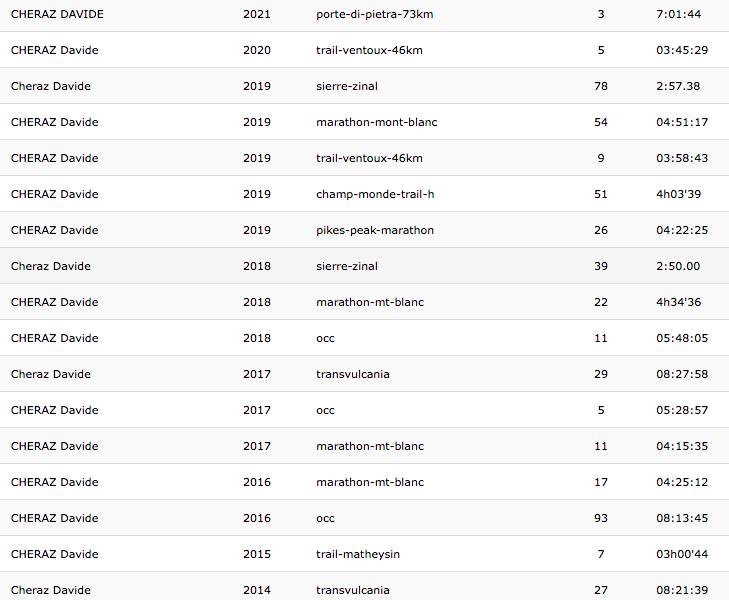Screen dimensions: 729x600
Task: Click the marathon-mont-blanc race name
Action: point(376,122)
